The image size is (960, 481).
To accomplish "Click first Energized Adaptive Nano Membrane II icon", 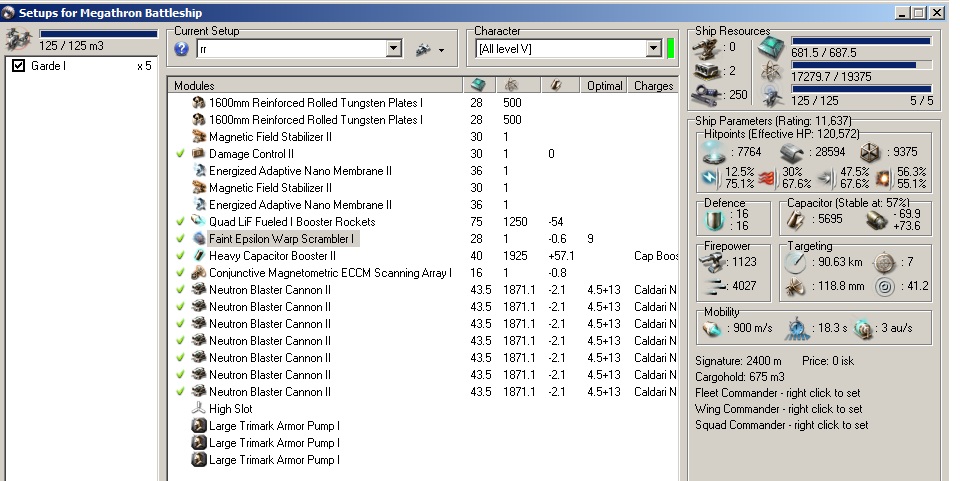I will point(198,171).
